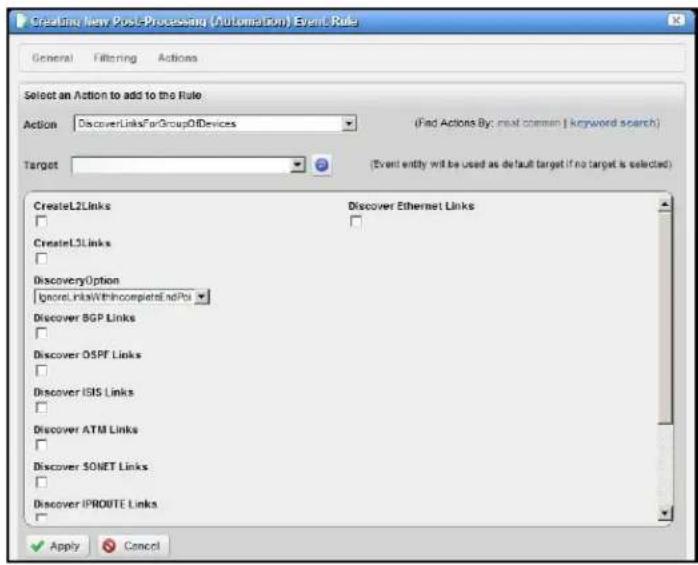This screenshot has height=565, width=698.
Task: Tick the Discover Ethernet Links checkbox
Action: tap(356, 221)
